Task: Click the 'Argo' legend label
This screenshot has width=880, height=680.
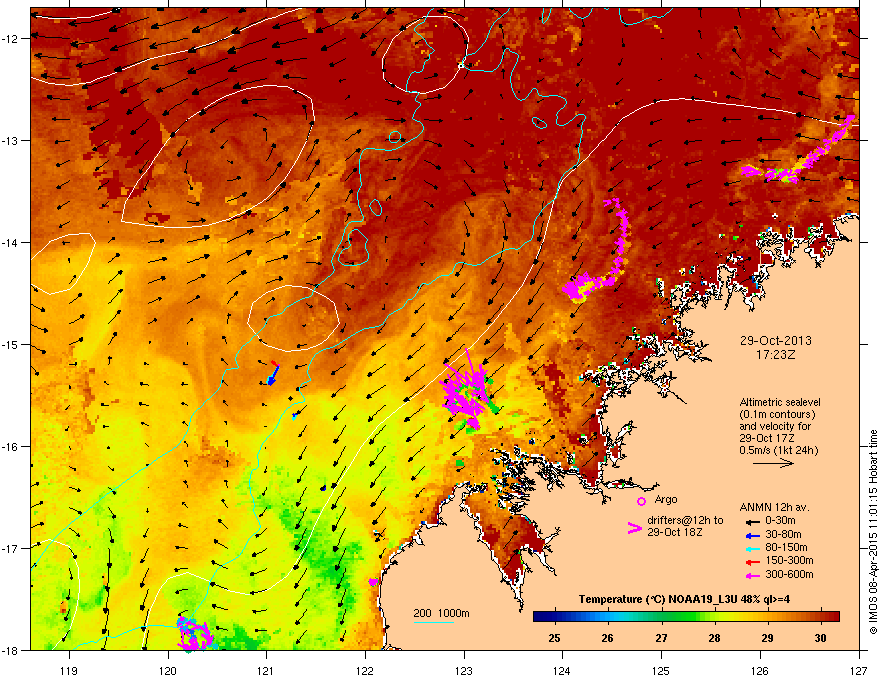Action: click(x=666, y=499)
